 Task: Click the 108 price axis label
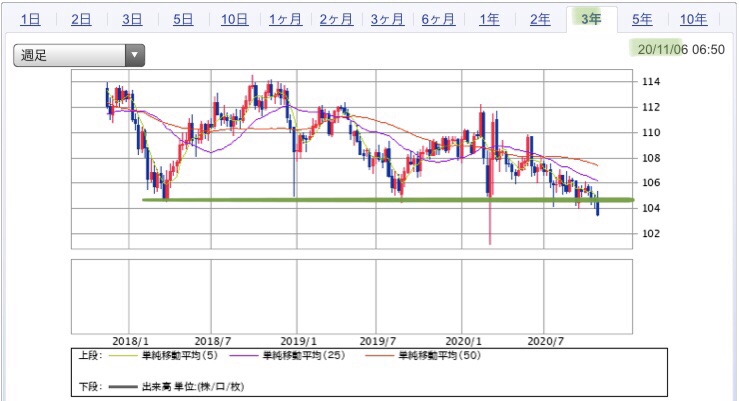[x=651, y=158]
